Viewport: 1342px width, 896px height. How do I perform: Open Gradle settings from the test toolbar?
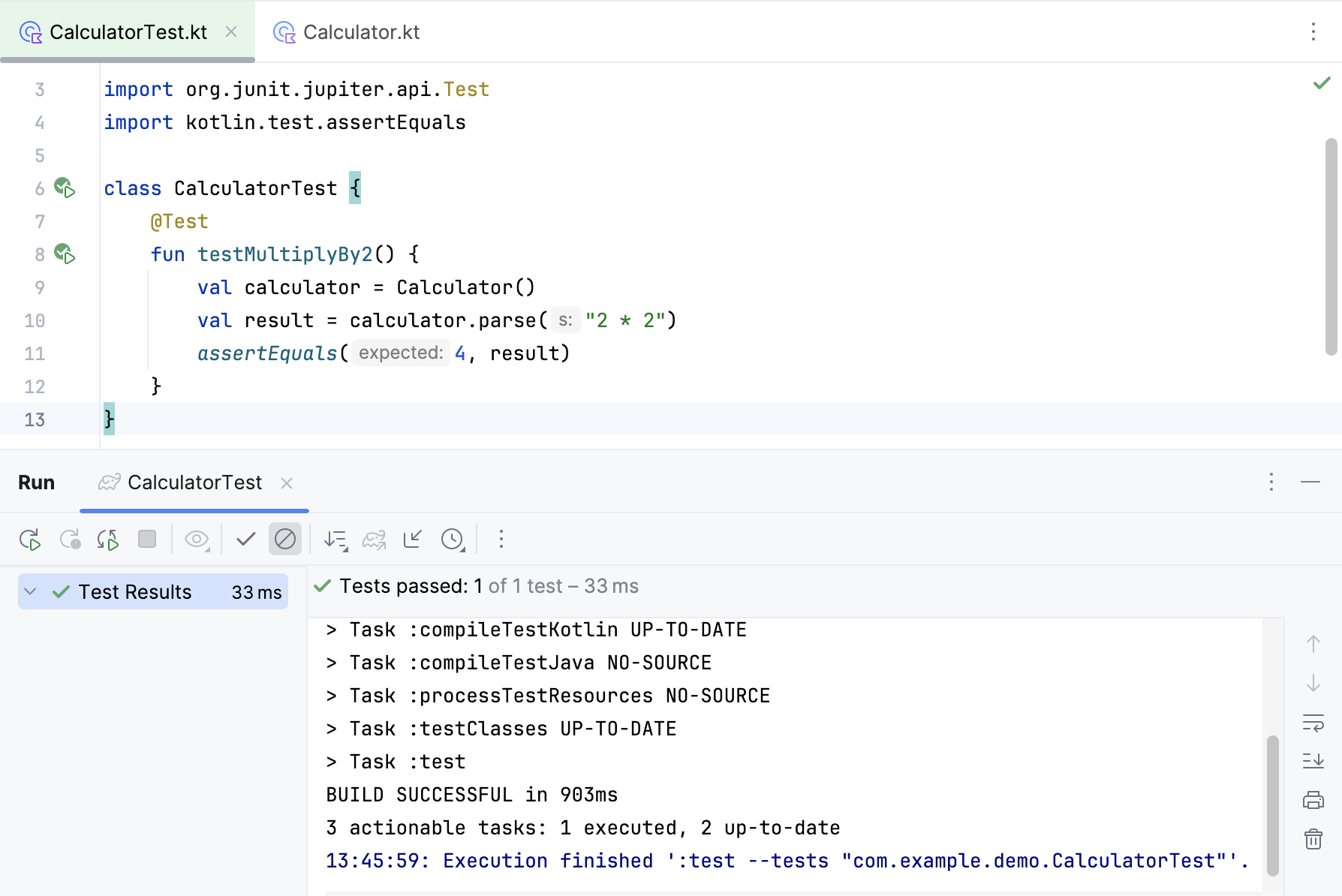click(373, 539)
